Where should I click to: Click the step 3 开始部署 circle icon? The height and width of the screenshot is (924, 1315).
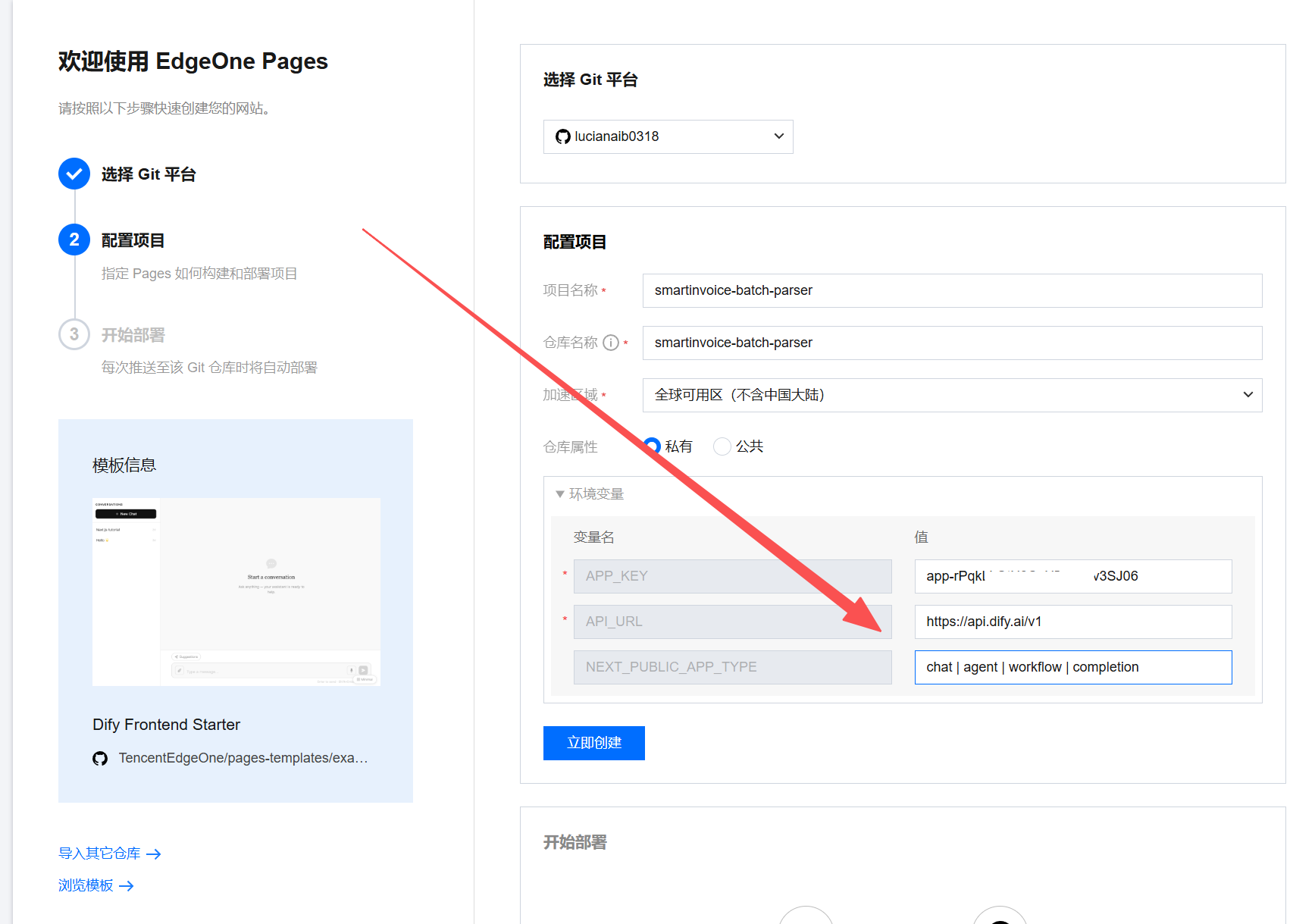pos(74,334)
